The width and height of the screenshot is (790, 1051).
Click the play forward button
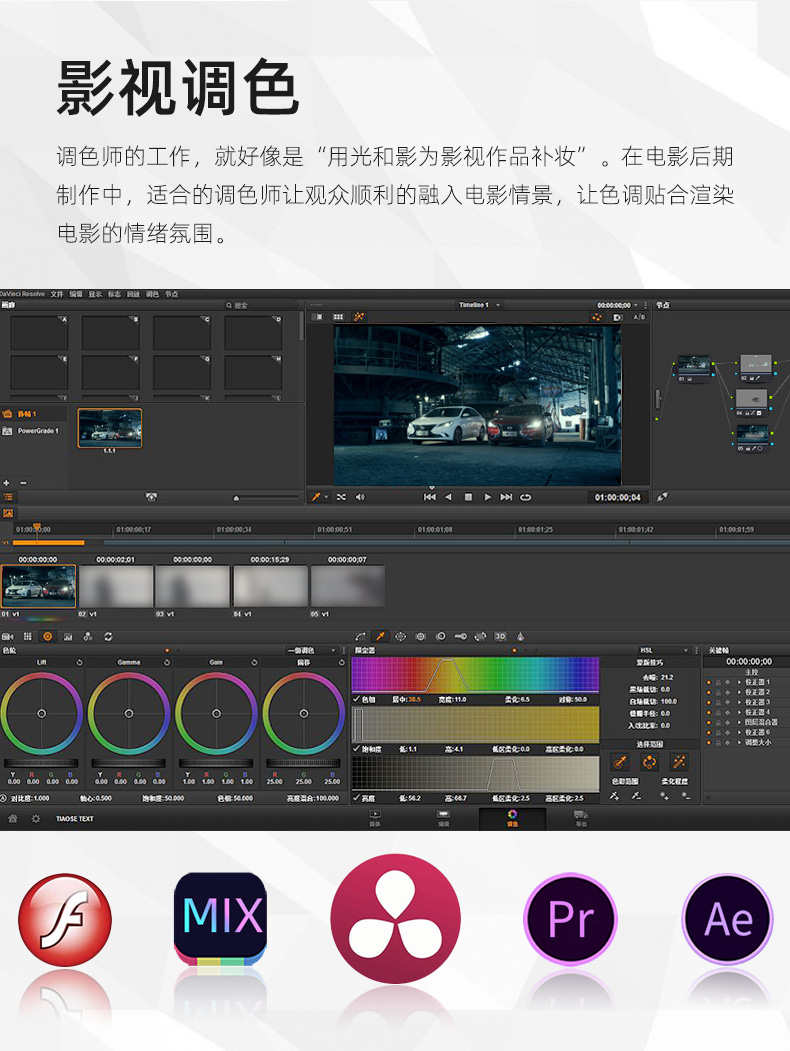(x=487, y=497)
